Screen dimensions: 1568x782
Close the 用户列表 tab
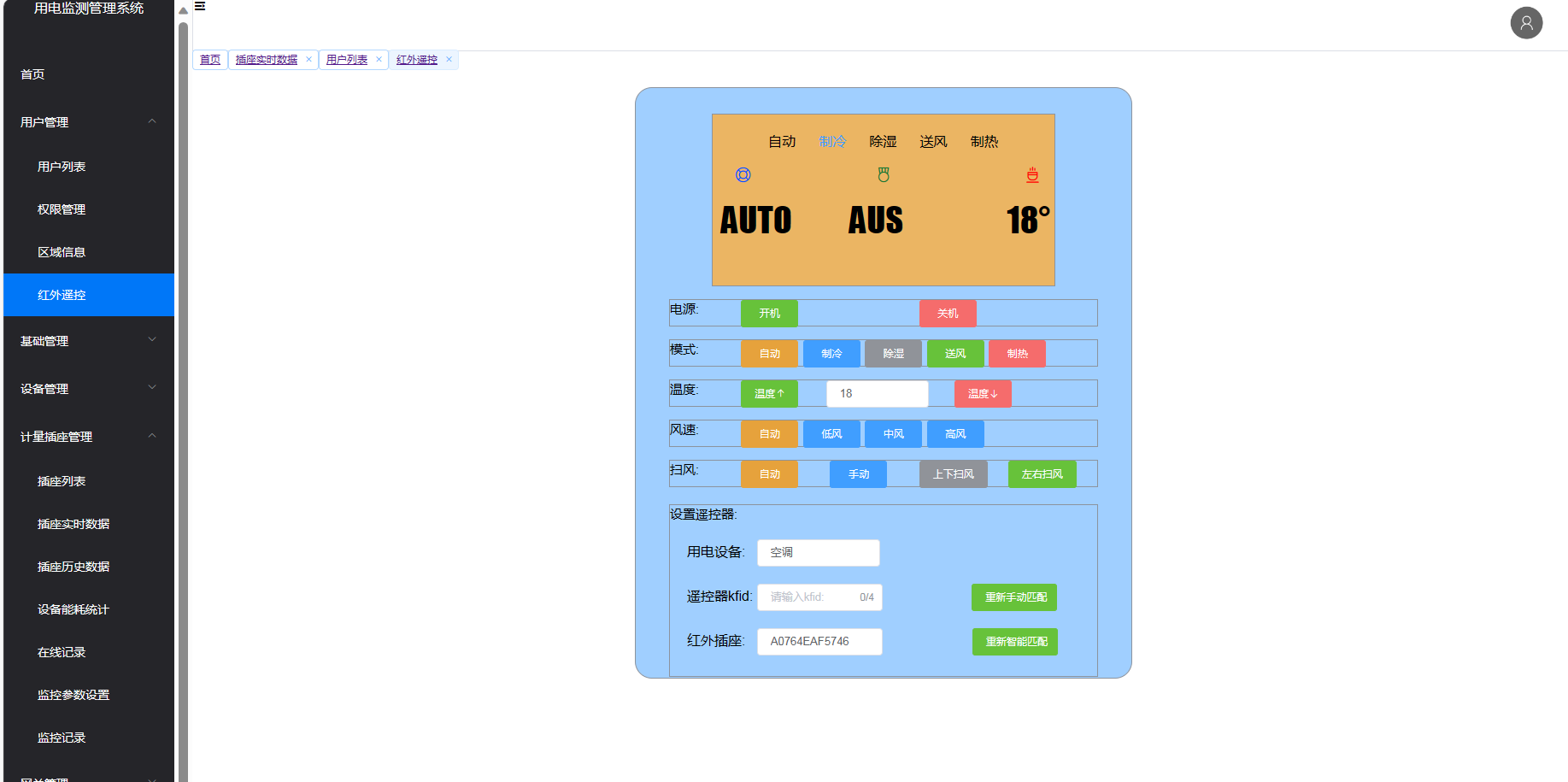[379, 60]
